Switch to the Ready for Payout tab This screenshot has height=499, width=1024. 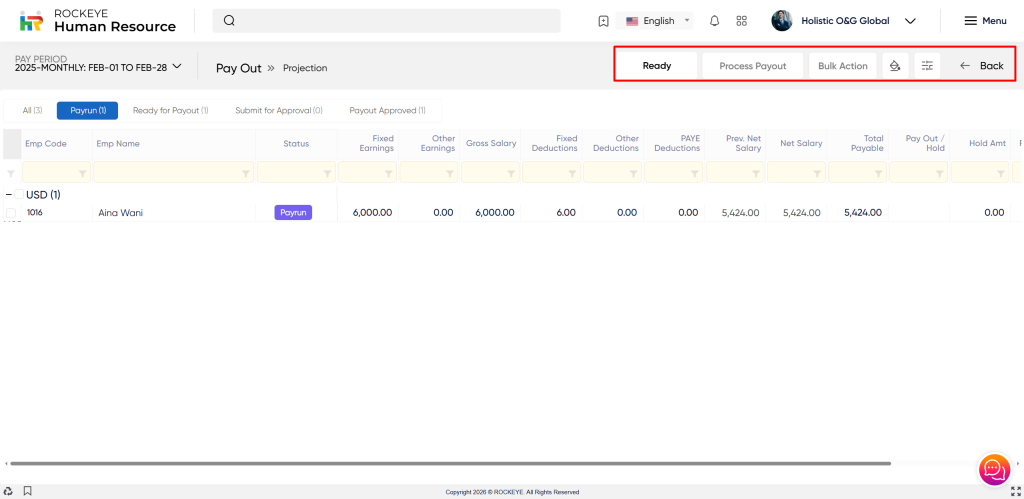pyautogui.click(x=170, y=111)
